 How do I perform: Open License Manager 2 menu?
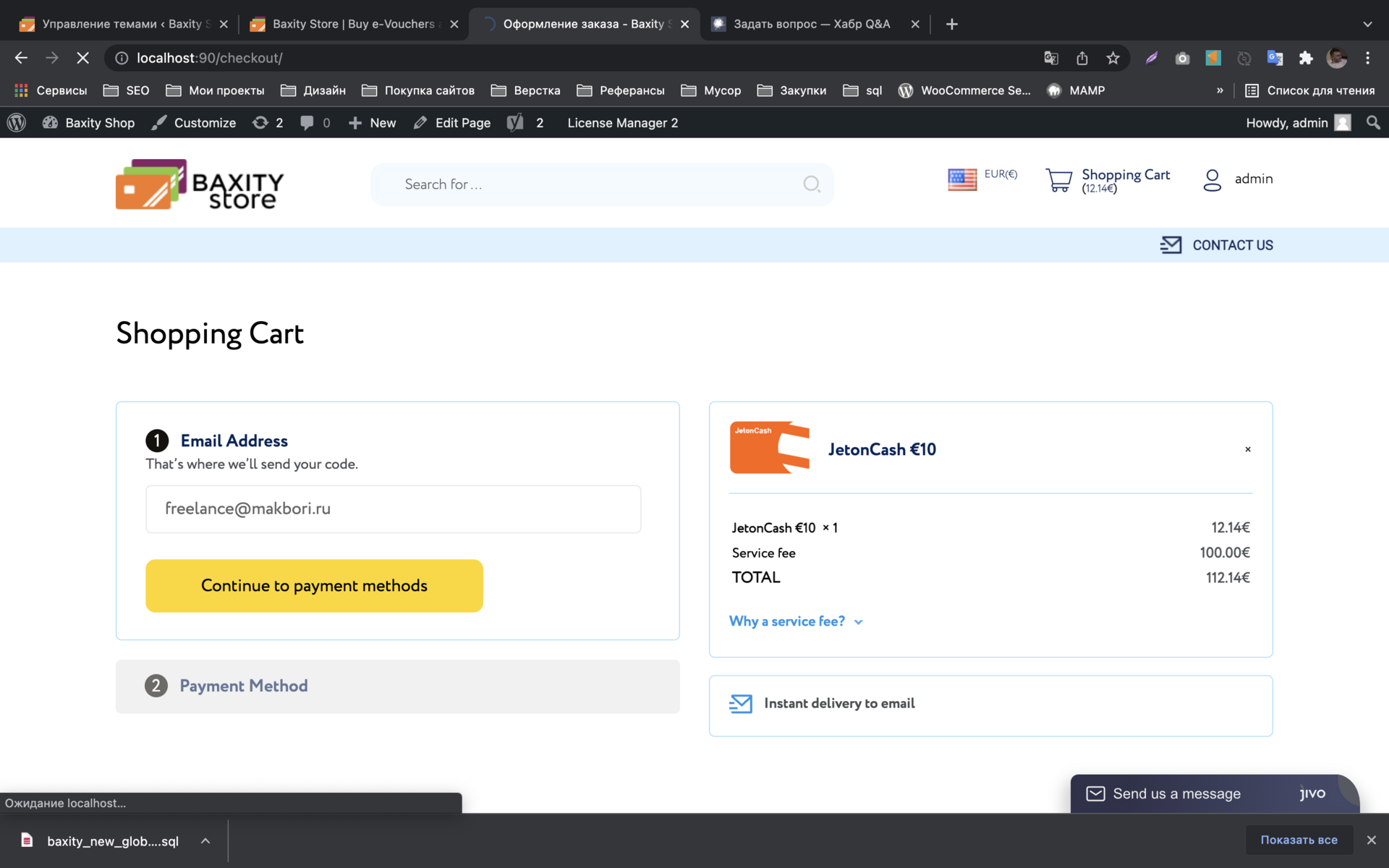point(623,123)
